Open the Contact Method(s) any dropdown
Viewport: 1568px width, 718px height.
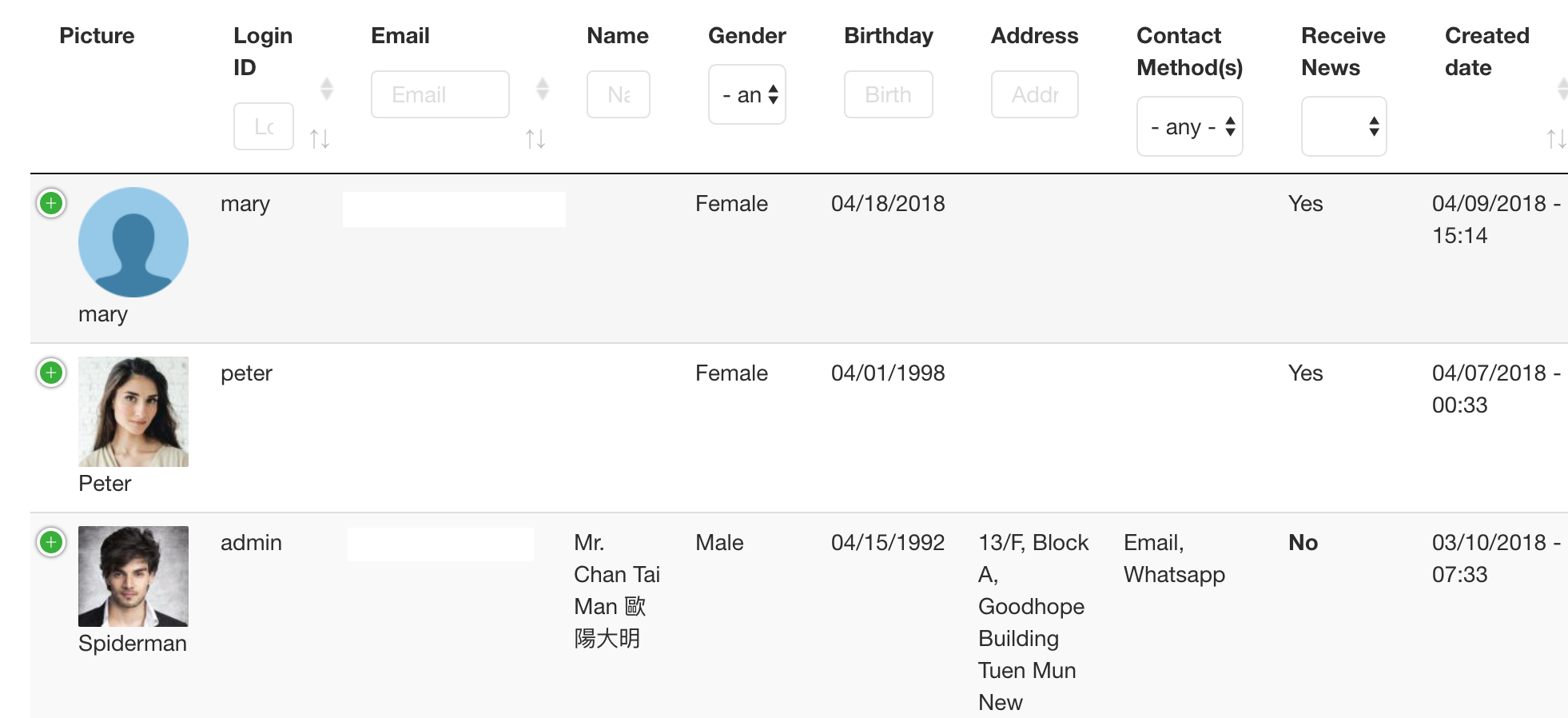click(1190, 126)
